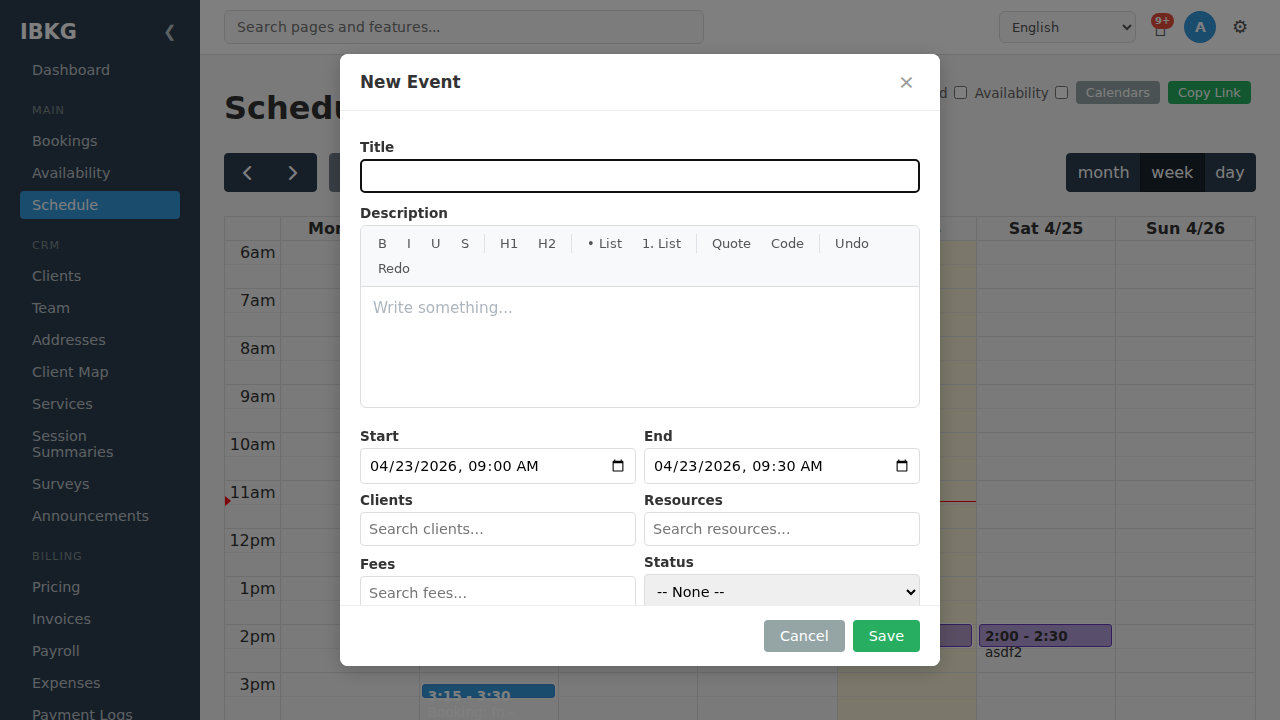Toggle Underline formatting in description
The image size is (1280, 720).
click(436, 243)
